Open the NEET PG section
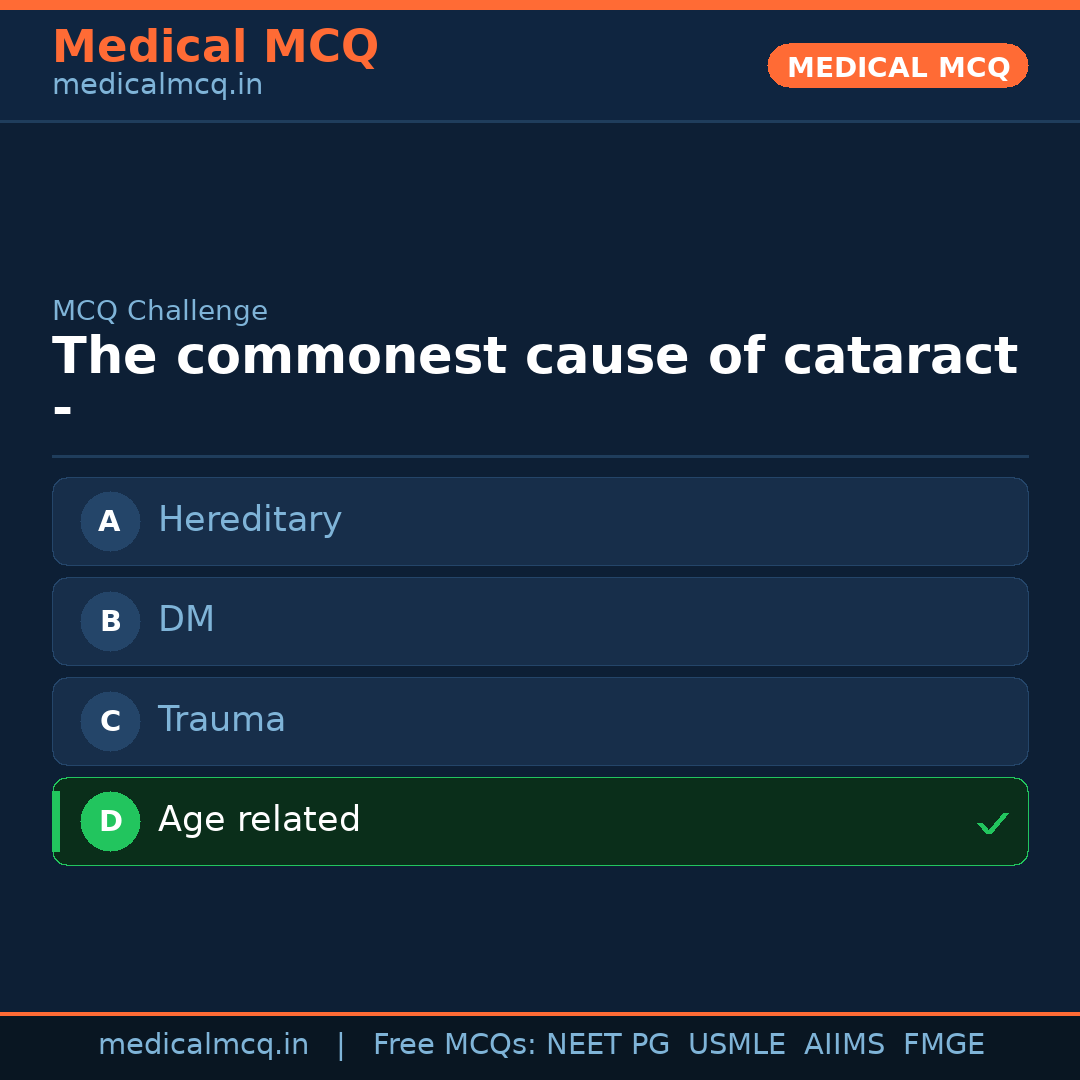Image resolution: width=1080 pixels, height=1080 pixels. click(607, 1043)
